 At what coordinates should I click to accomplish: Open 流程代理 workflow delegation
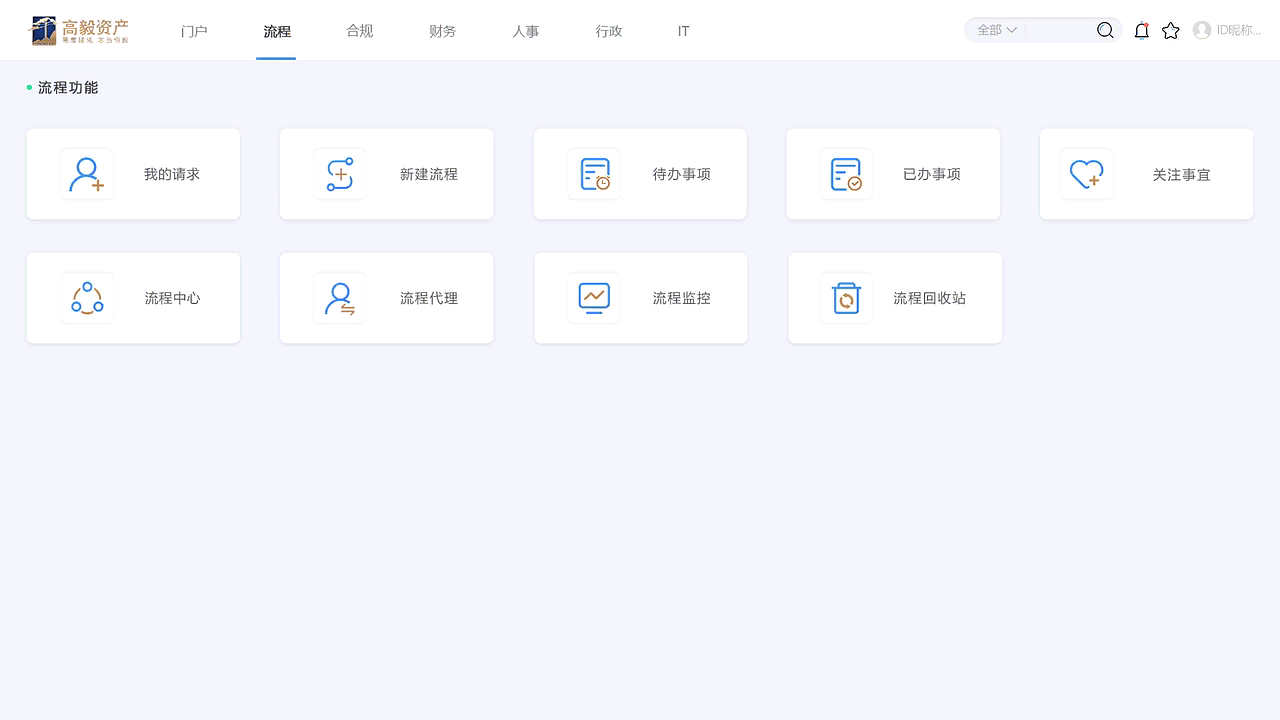coord(386,297)
